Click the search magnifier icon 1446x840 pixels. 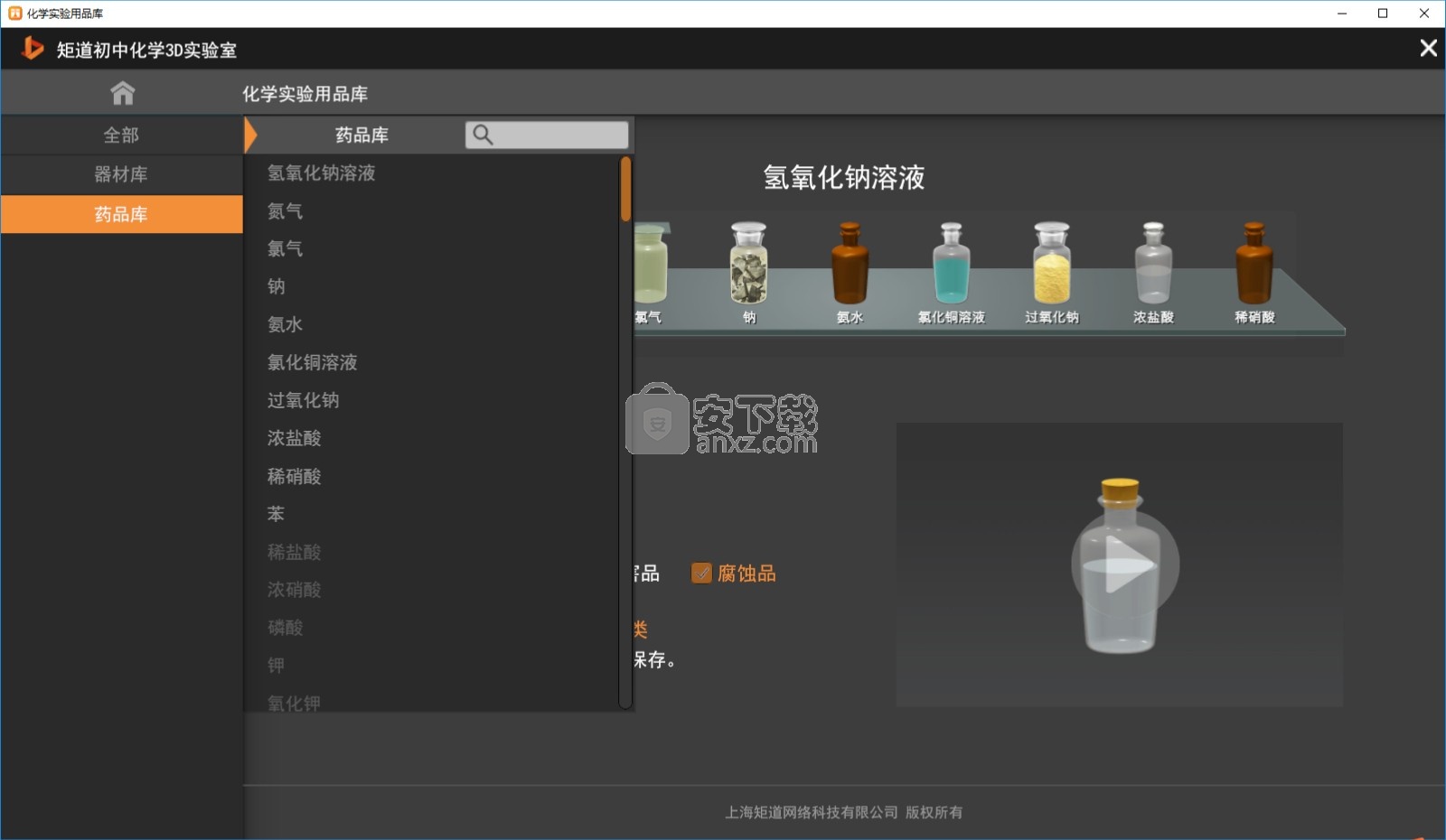tap(483, 135)
